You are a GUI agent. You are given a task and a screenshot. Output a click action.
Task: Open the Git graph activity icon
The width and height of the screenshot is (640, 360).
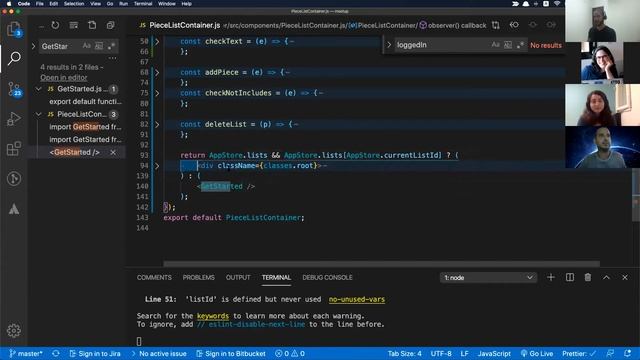14,178
